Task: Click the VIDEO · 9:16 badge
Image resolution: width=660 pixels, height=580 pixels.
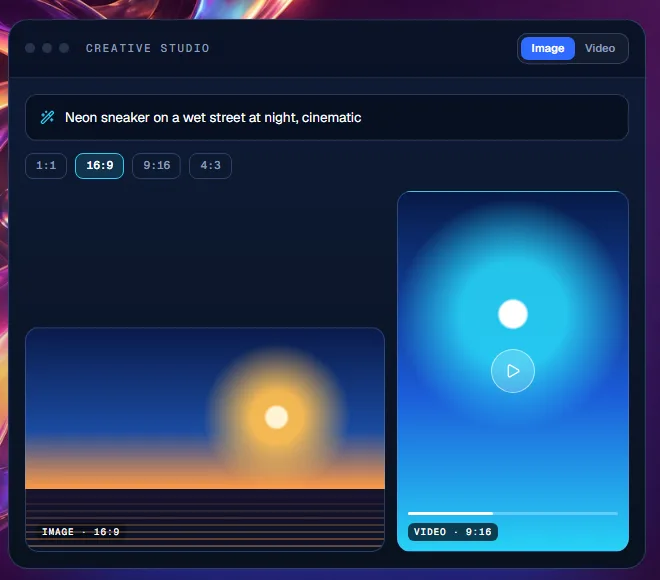Action: pyautogui.click(x=452, y=532)
